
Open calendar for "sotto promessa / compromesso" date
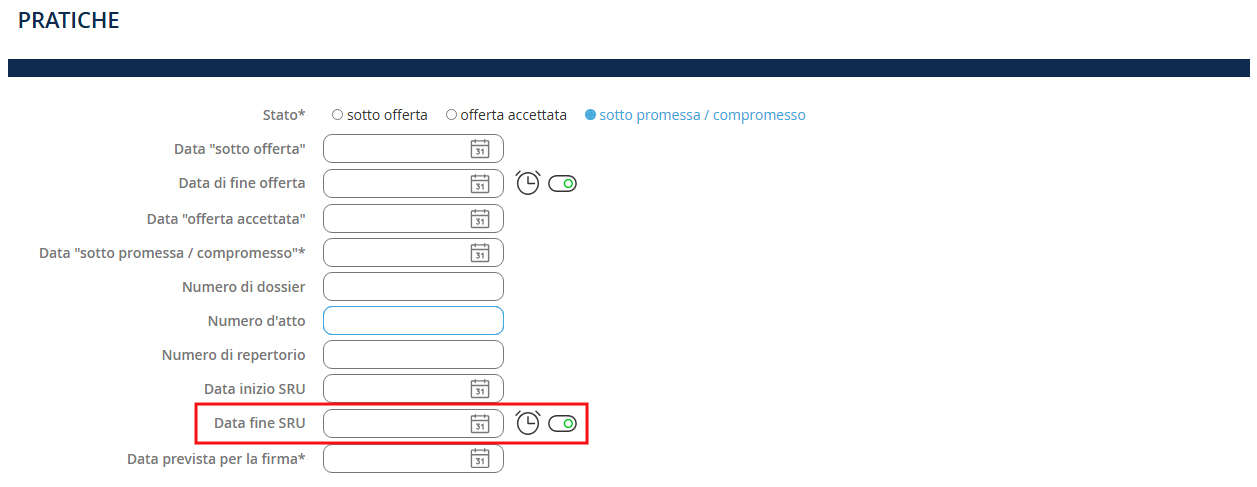pyautogui.click(x=479, y=252)
